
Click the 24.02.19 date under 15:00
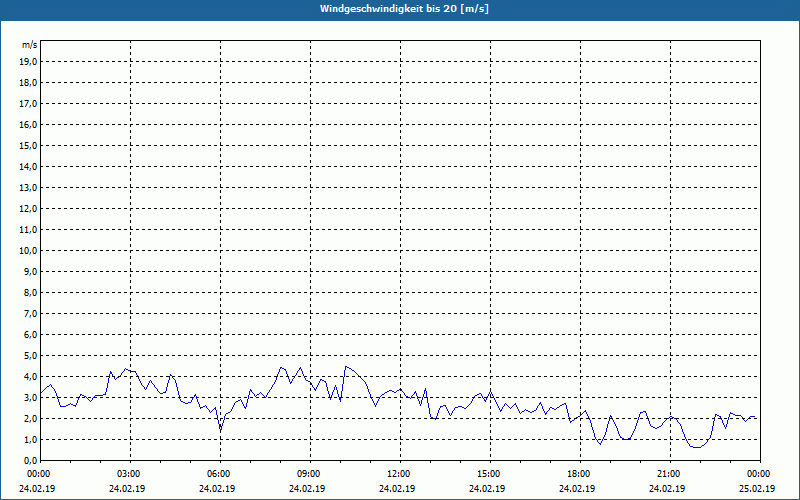click(x=487, y=488)
